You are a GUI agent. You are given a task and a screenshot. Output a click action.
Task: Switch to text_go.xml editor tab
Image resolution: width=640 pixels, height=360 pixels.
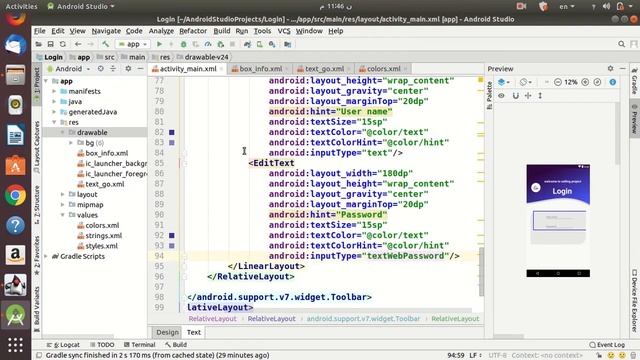pyautogui.click(x=324, y=69)
